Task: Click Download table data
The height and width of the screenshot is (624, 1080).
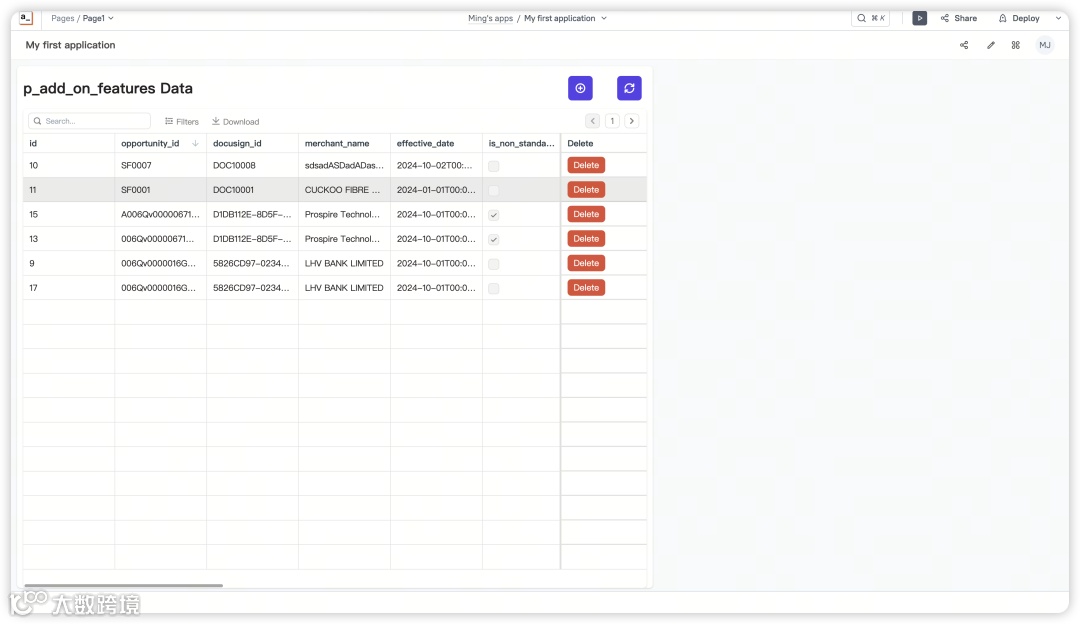Action: [236, 122]
